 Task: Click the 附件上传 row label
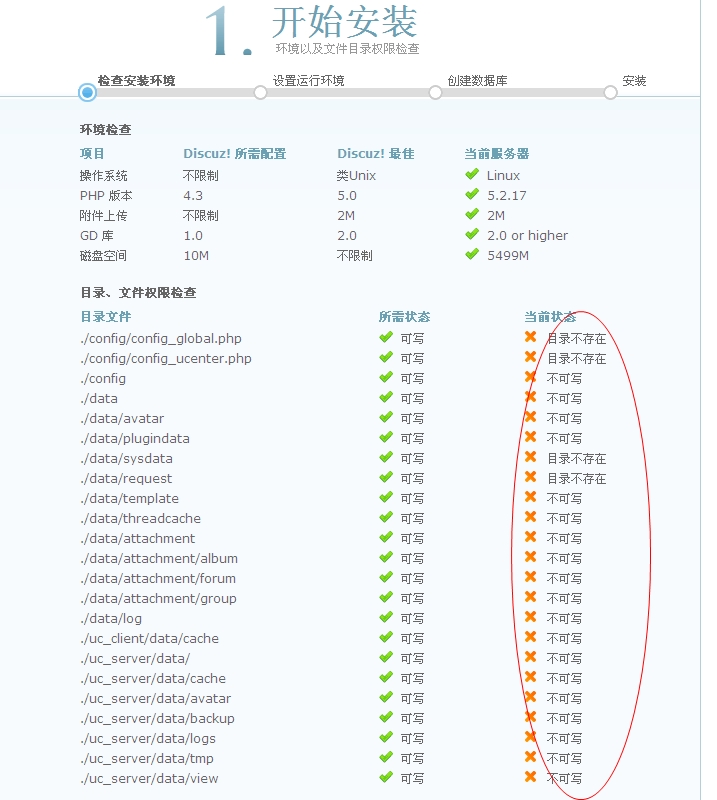click(103, 216)
